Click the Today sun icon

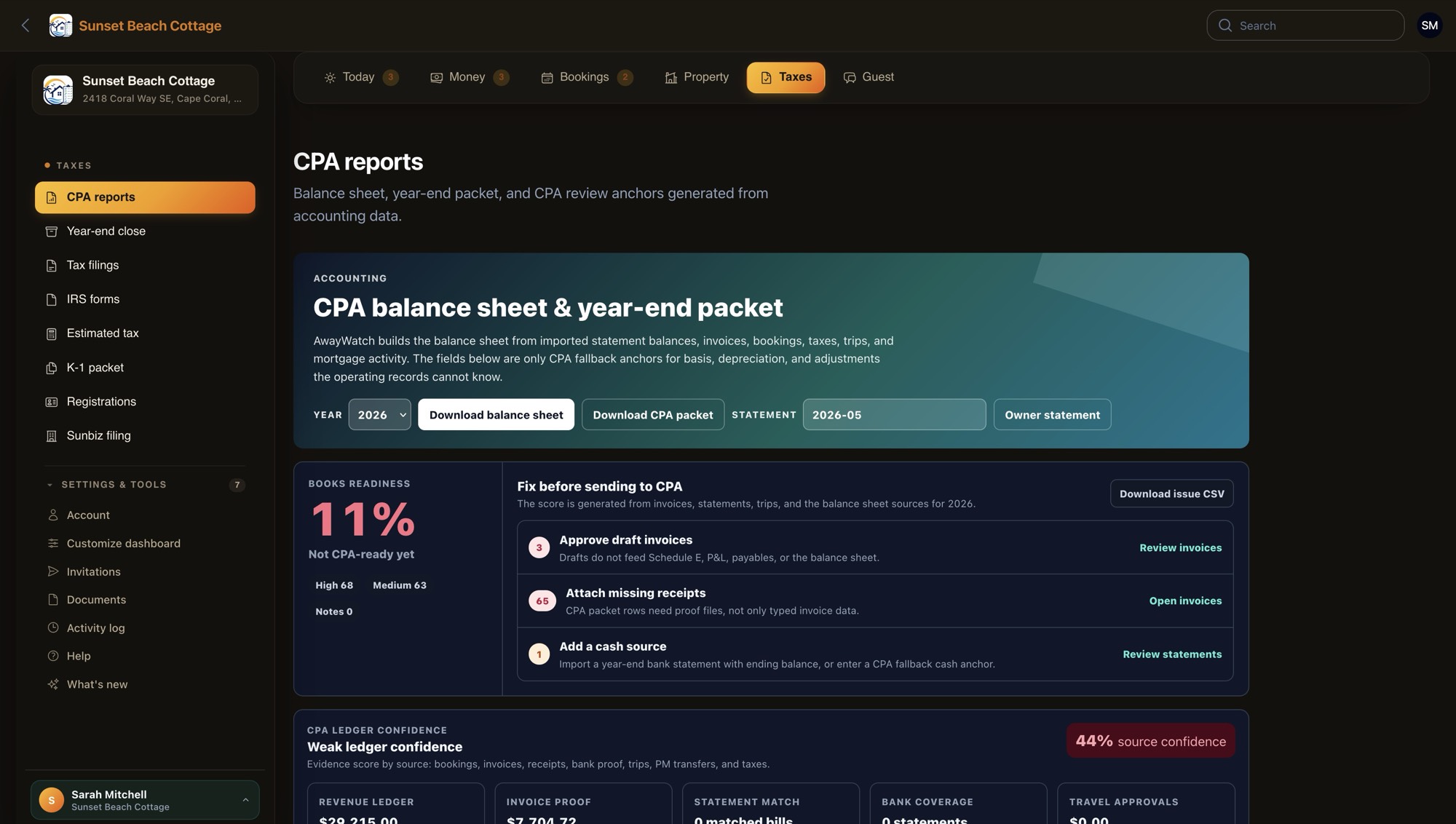(330, 77)
